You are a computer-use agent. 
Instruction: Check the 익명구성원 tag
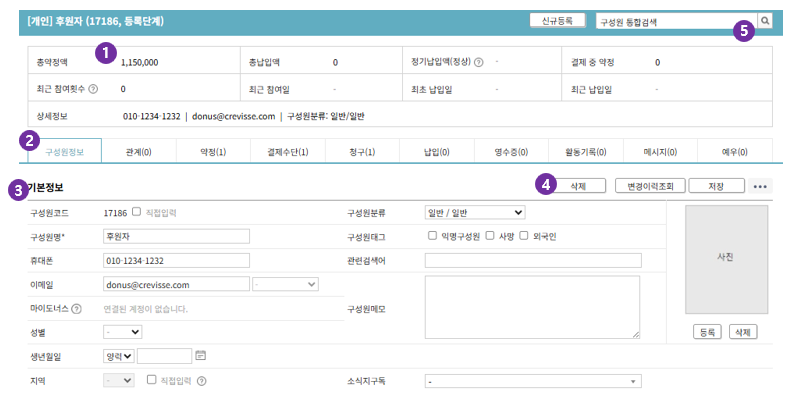(432, 235)
